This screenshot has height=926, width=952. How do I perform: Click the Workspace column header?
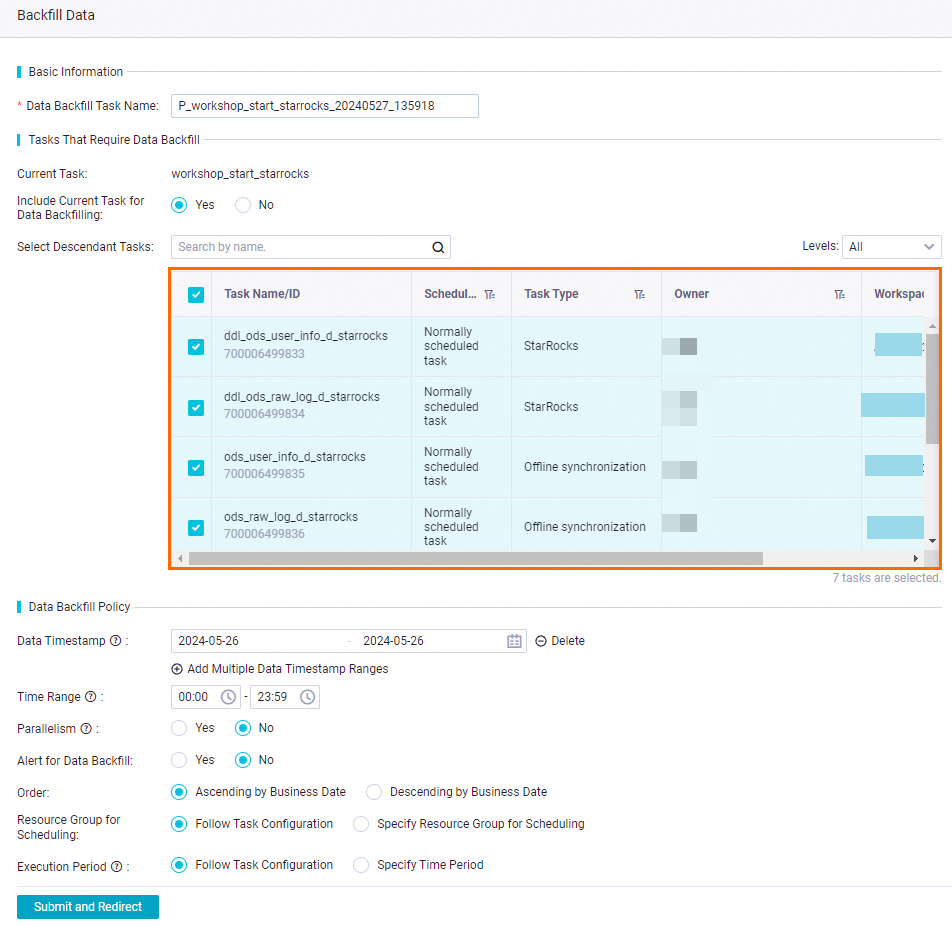point(899,294)
